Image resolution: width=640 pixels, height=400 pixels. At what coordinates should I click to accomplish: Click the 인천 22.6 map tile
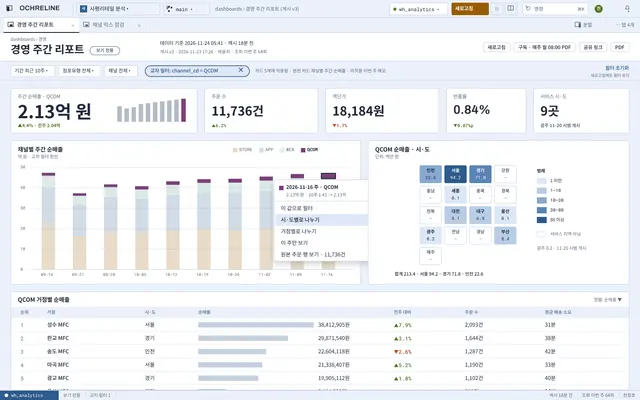(430, 174)
